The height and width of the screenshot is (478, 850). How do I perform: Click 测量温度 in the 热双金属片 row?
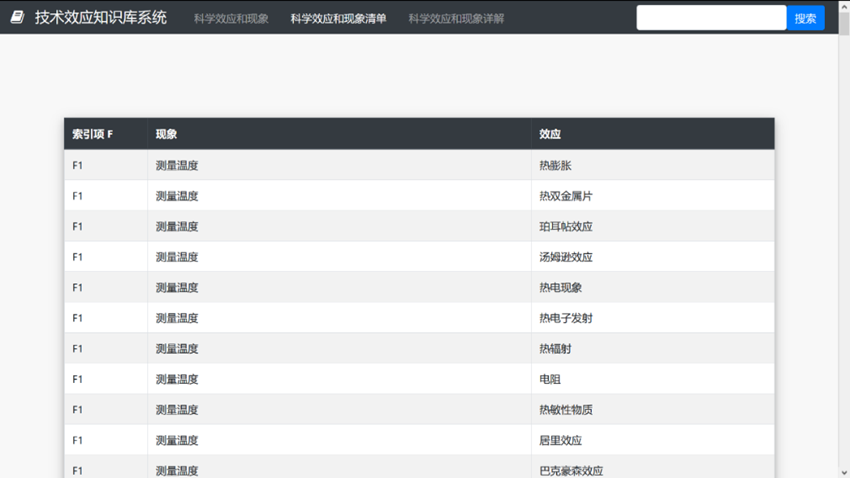(x=177, y=196)
